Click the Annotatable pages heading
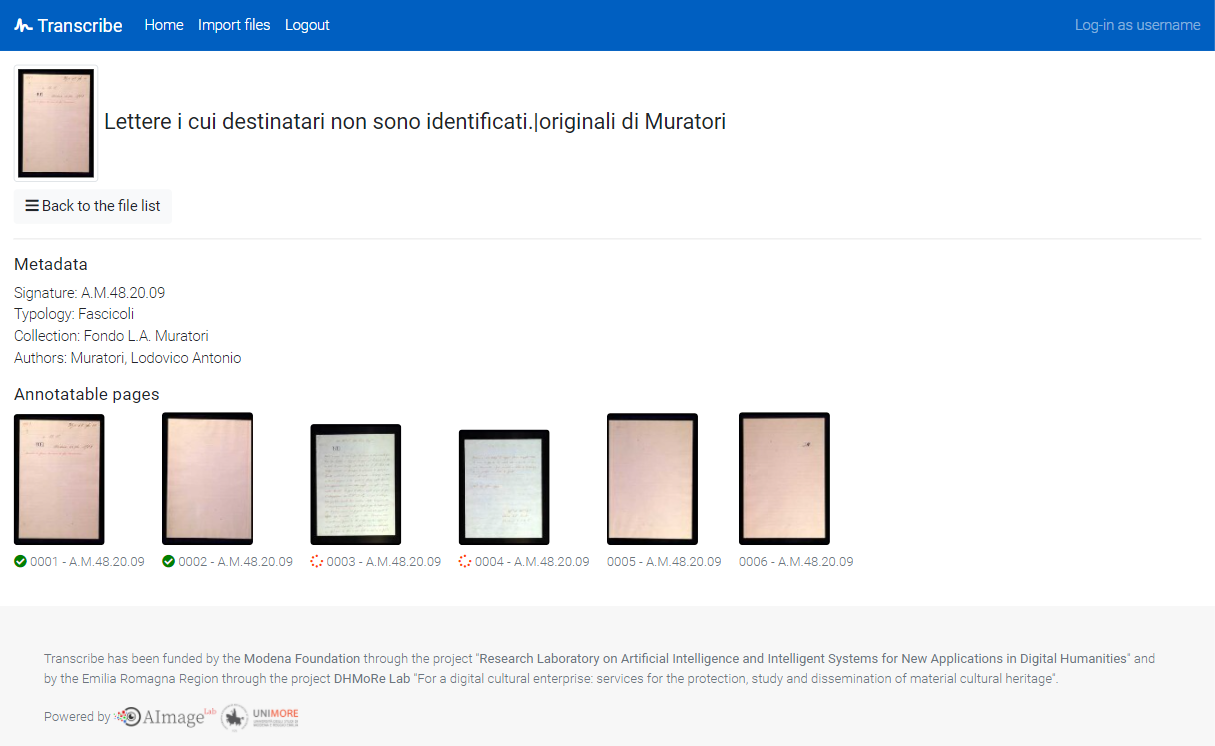The image size is (1215, 746). click(x=87, y=394)
